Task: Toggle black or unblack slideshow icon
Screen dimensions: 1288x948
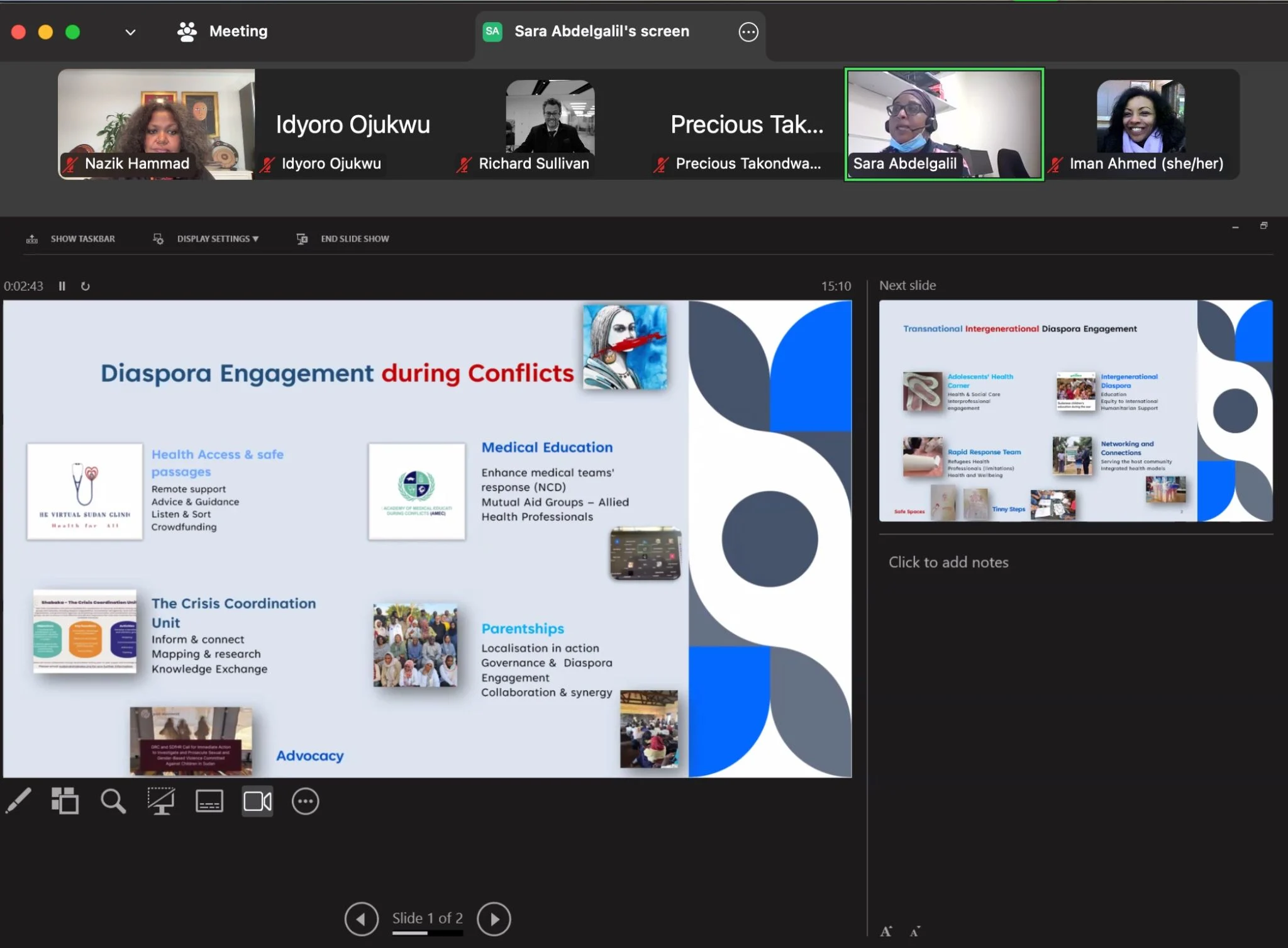Action: 161,801
